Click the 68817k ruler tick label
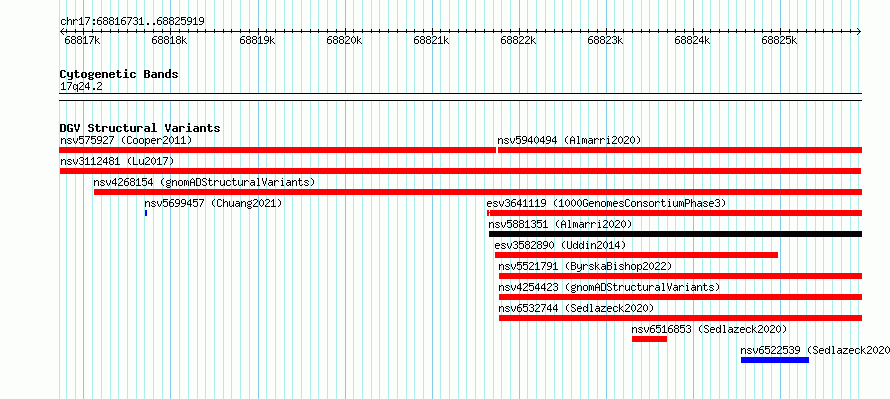890x399 pixels. tap(82, 41)
